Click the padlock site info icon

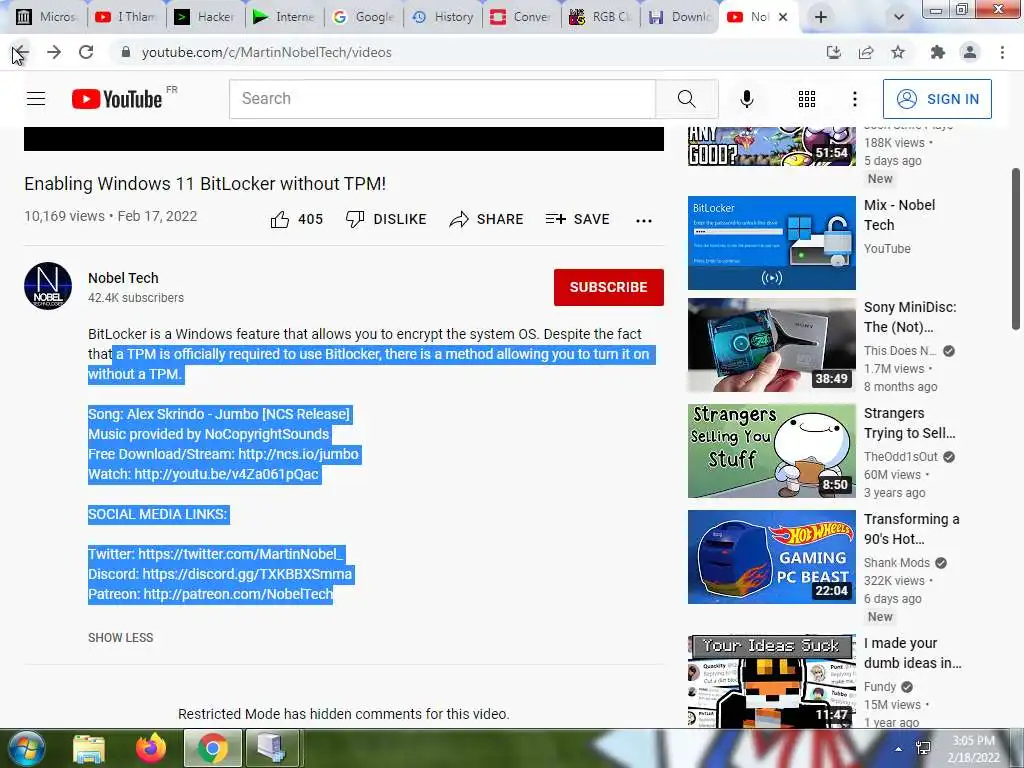point(126,52)
